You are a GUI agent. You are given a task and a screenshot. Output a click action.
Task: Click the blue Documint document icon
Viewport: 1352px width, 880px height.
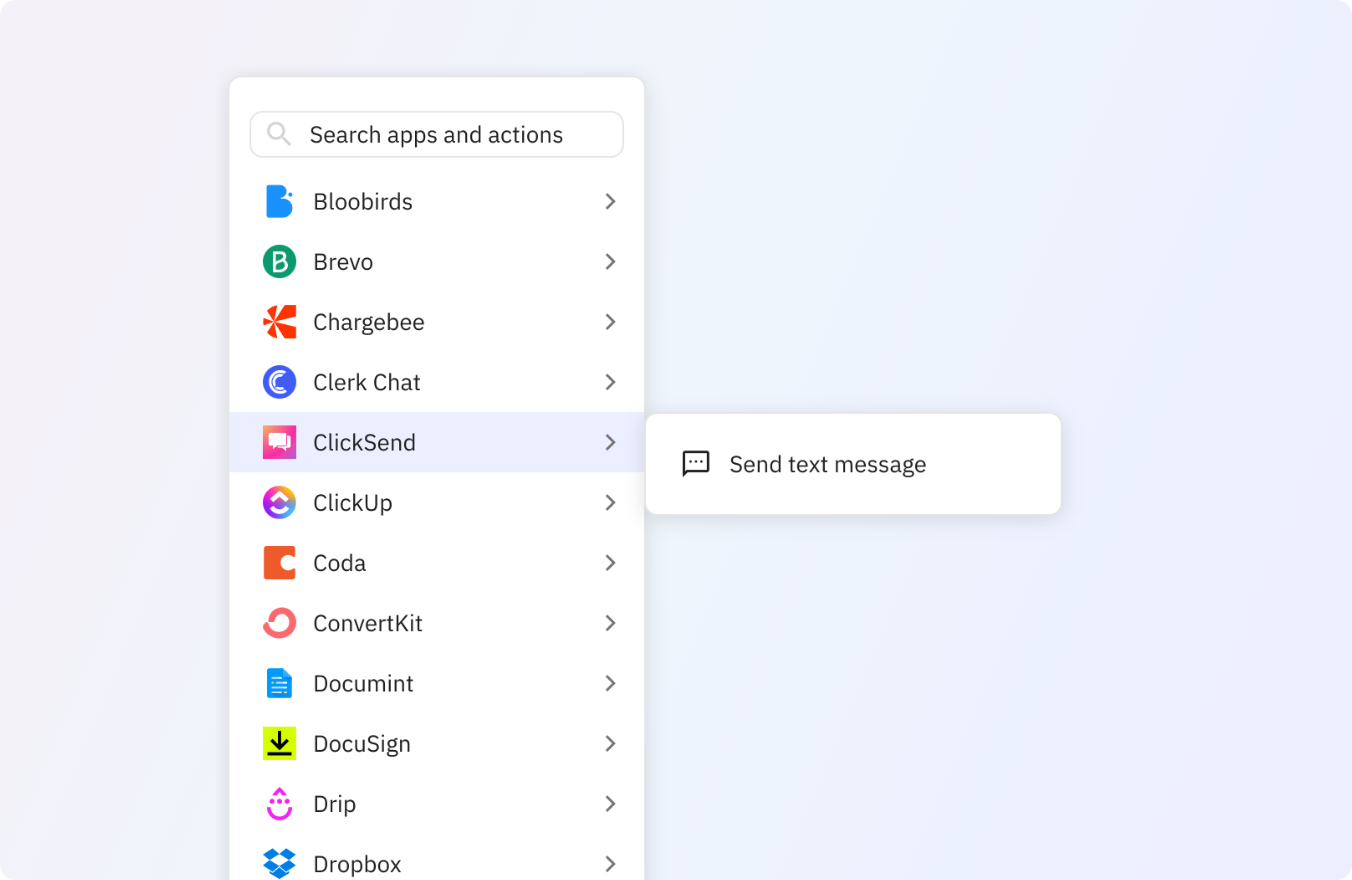tap(279, 683)
